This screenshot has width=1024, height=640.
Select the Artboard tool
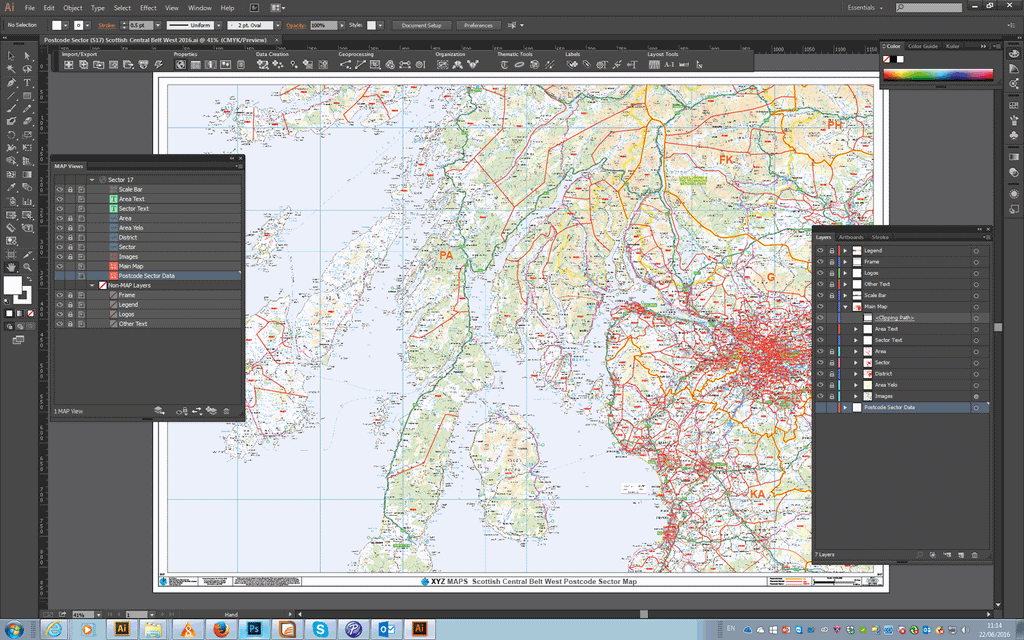click(x=11, y=254)
